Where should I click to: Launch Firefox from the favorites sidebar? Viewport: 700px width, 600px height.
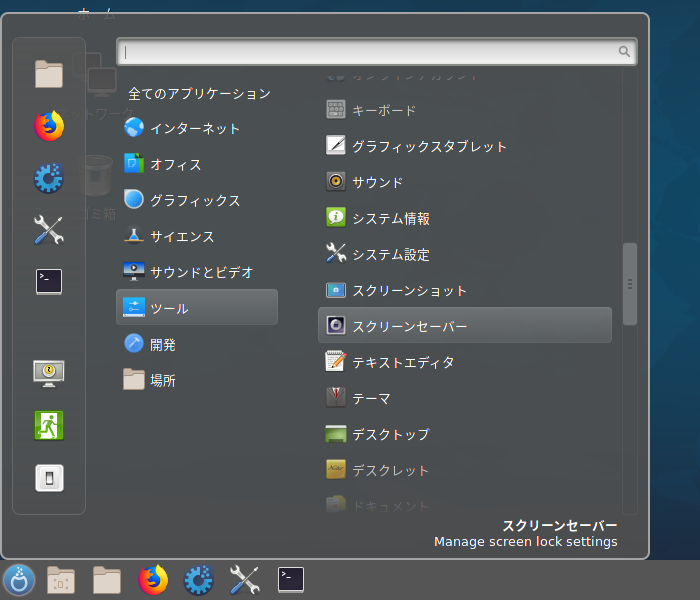point(49,126)
